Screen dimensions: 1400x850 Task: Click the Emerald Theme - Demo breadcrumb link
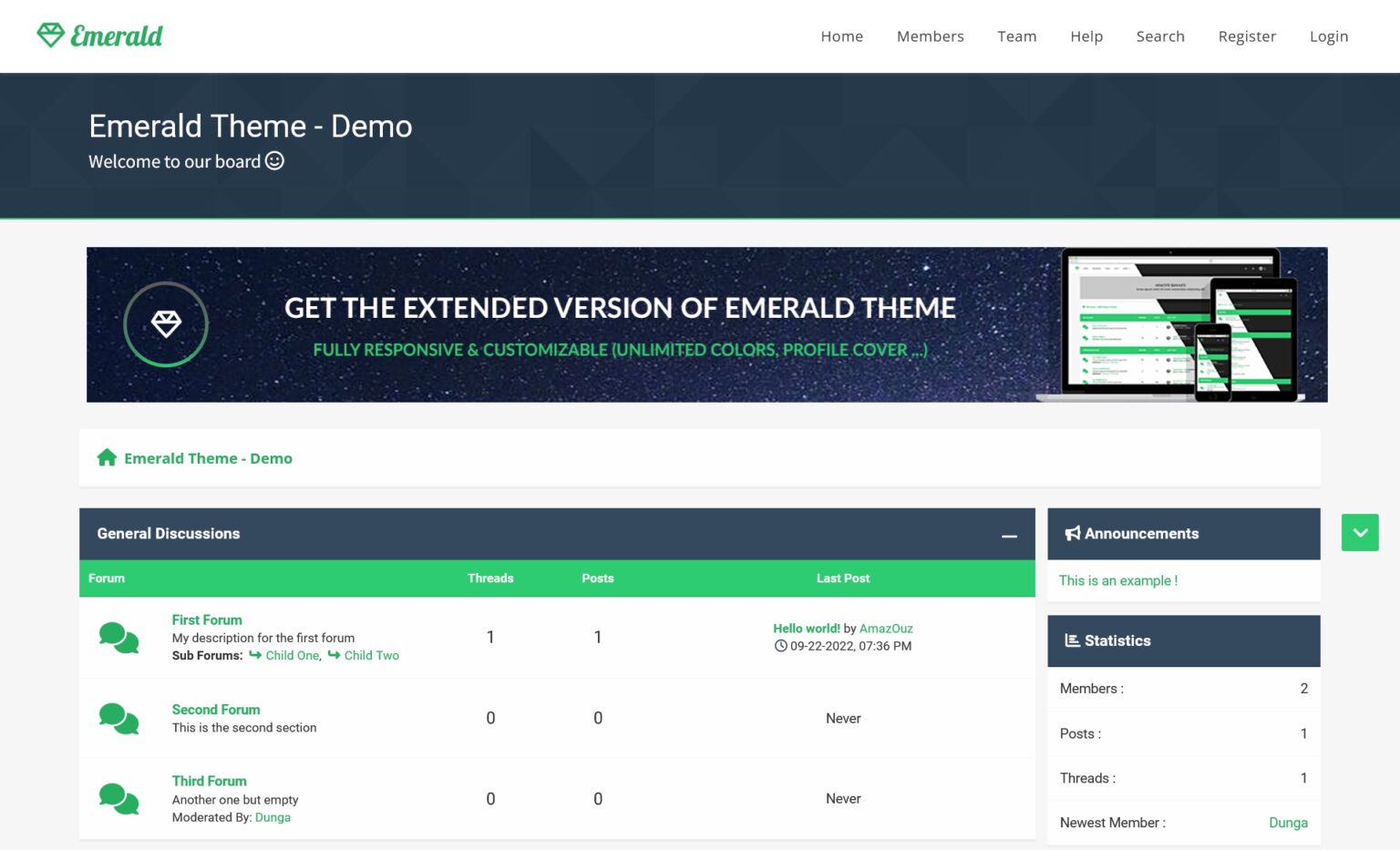click(x=208, y=458)
